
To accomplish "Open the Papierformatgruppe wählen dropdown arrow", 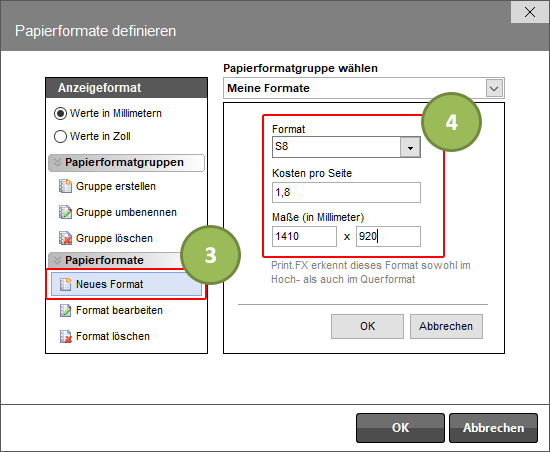I will click(494, 88).
